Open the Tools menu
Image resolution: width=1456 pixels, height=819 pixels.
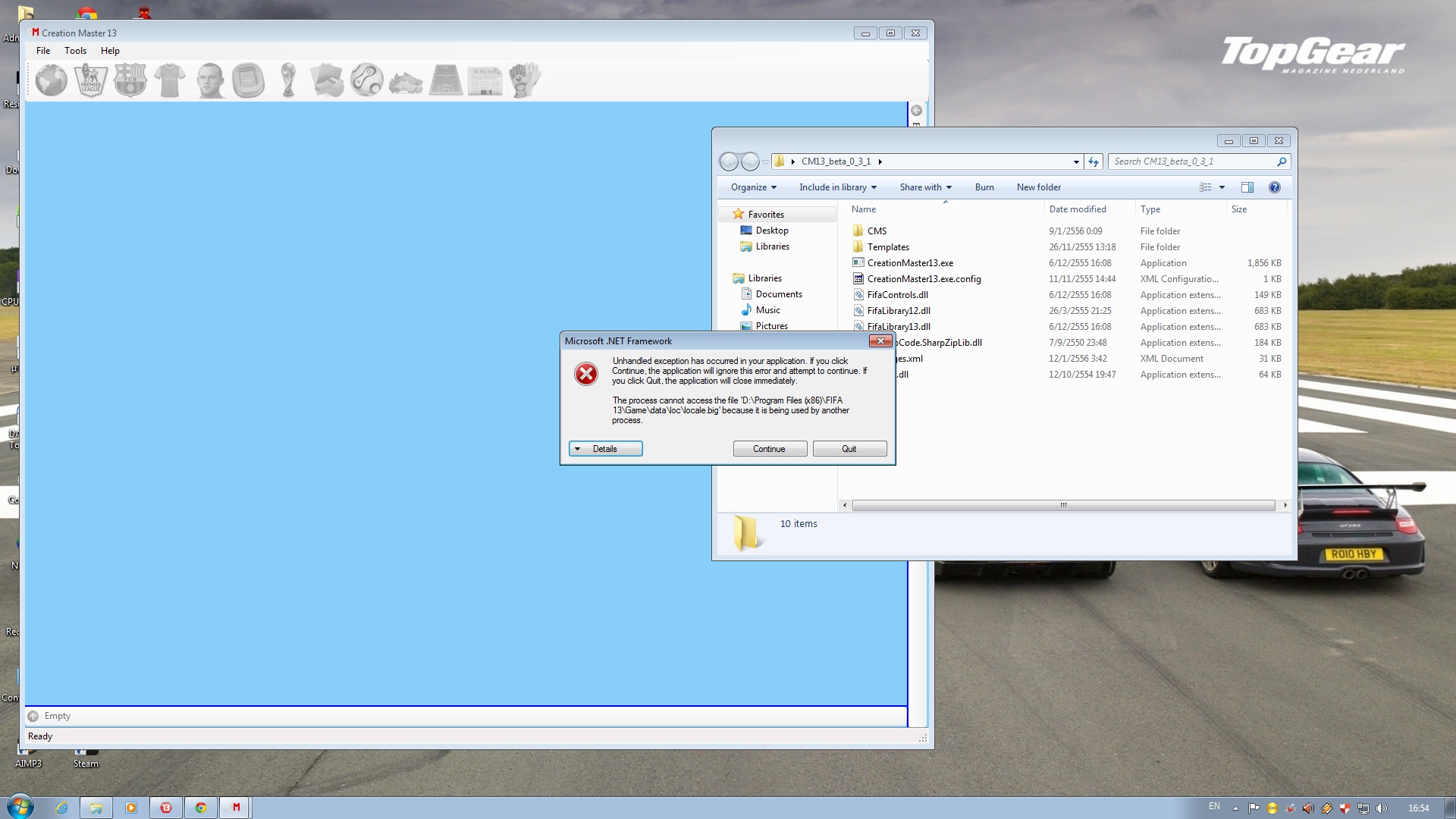click(x=75, y=51)
